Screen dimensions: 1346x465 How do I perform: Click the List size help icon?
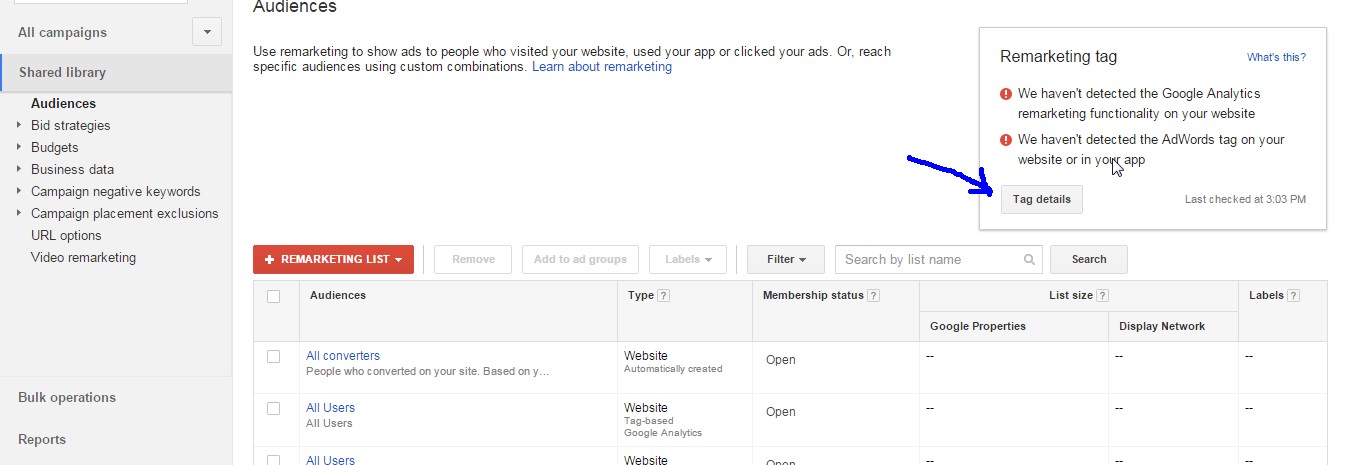1103,296
